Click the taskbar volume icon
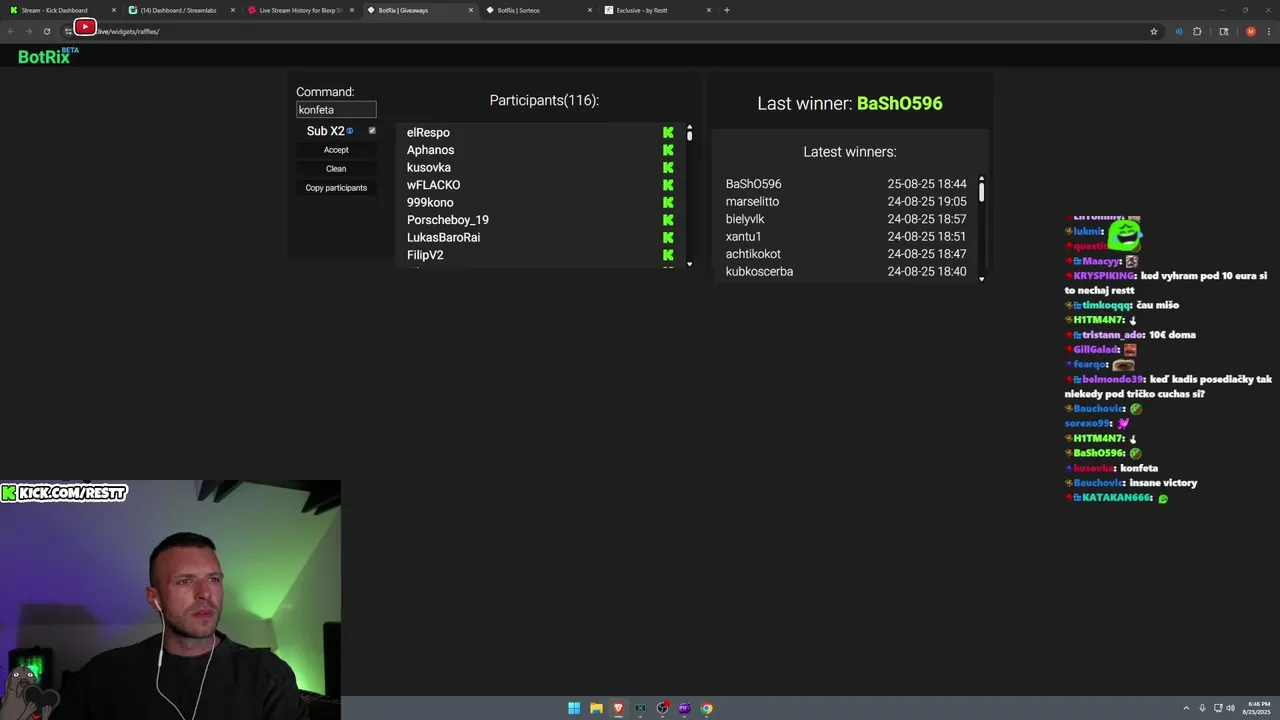The image size is (1280, 720). pyautogui.click(x=1230, y=708)
